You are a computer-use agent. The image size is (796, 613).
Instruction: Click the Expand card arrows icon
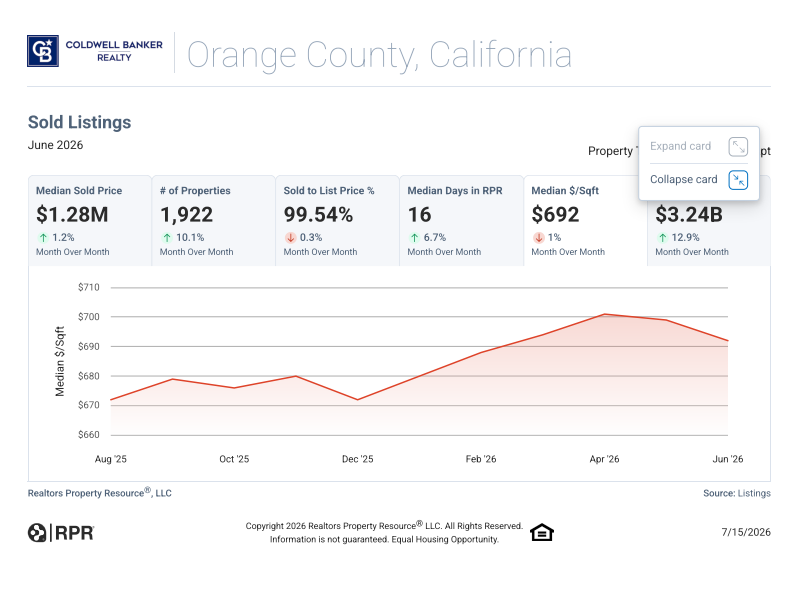(738, 147)
